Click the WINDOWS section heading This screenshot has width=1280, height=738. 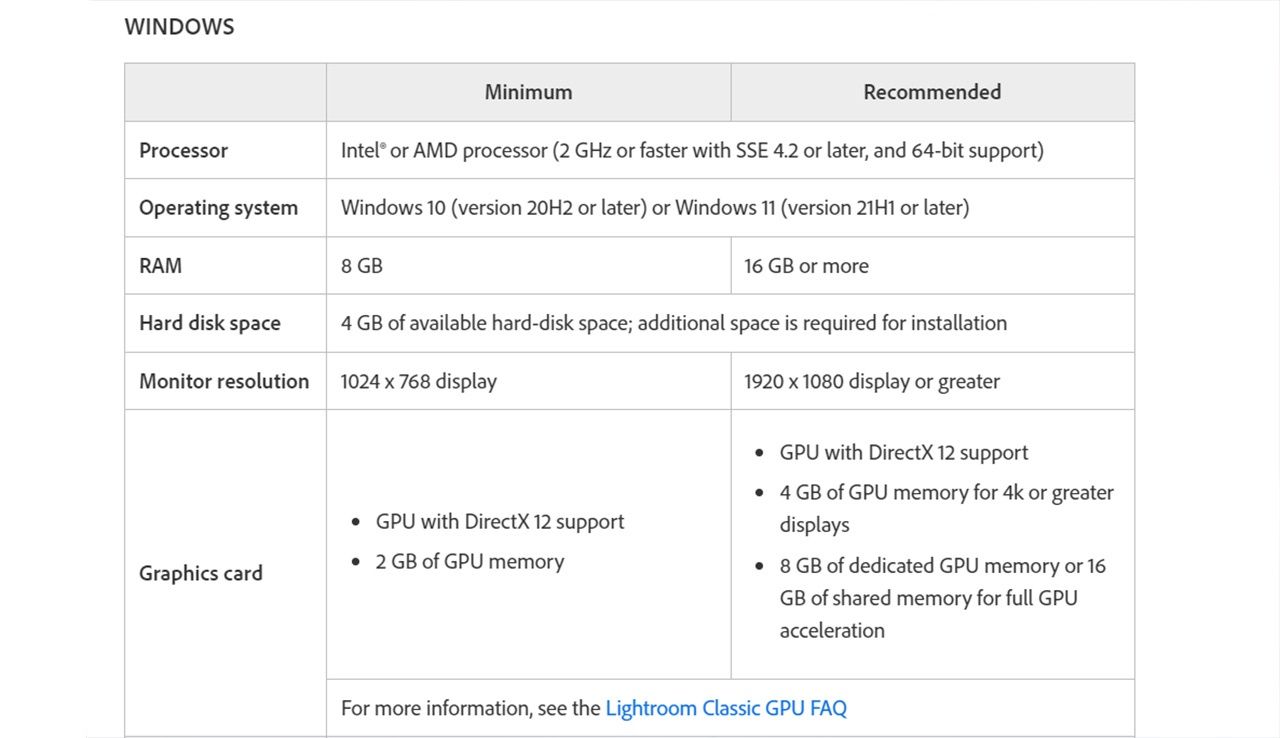(179, 27)
